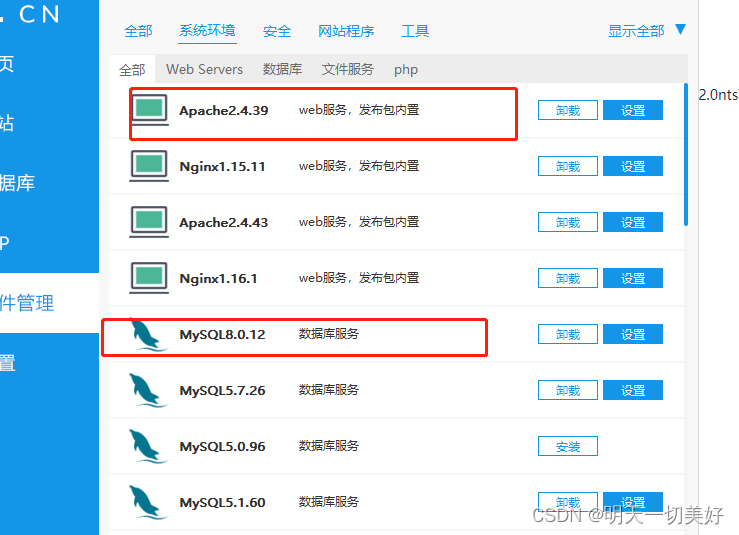
Task: Click web服务 description of Nginx1.16.1
Action: pos(359,278)
